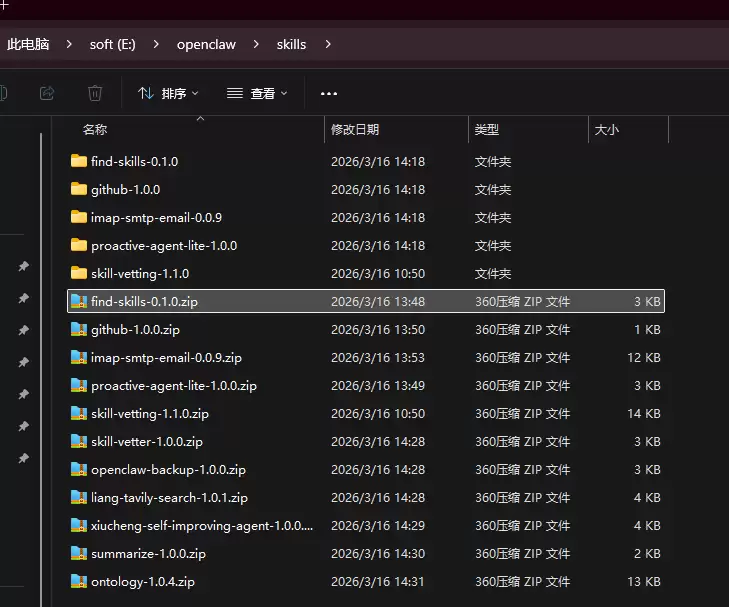
Task: Expand chevron after openclaw breadcrumb
Action: (x=256, y=44)
